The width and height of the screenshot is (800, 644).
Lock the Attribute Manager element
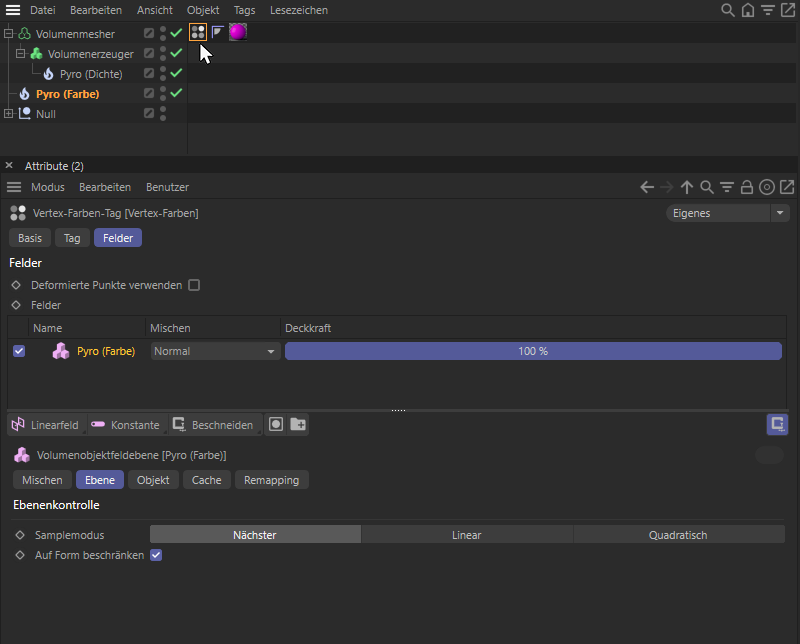click(746, 187)
